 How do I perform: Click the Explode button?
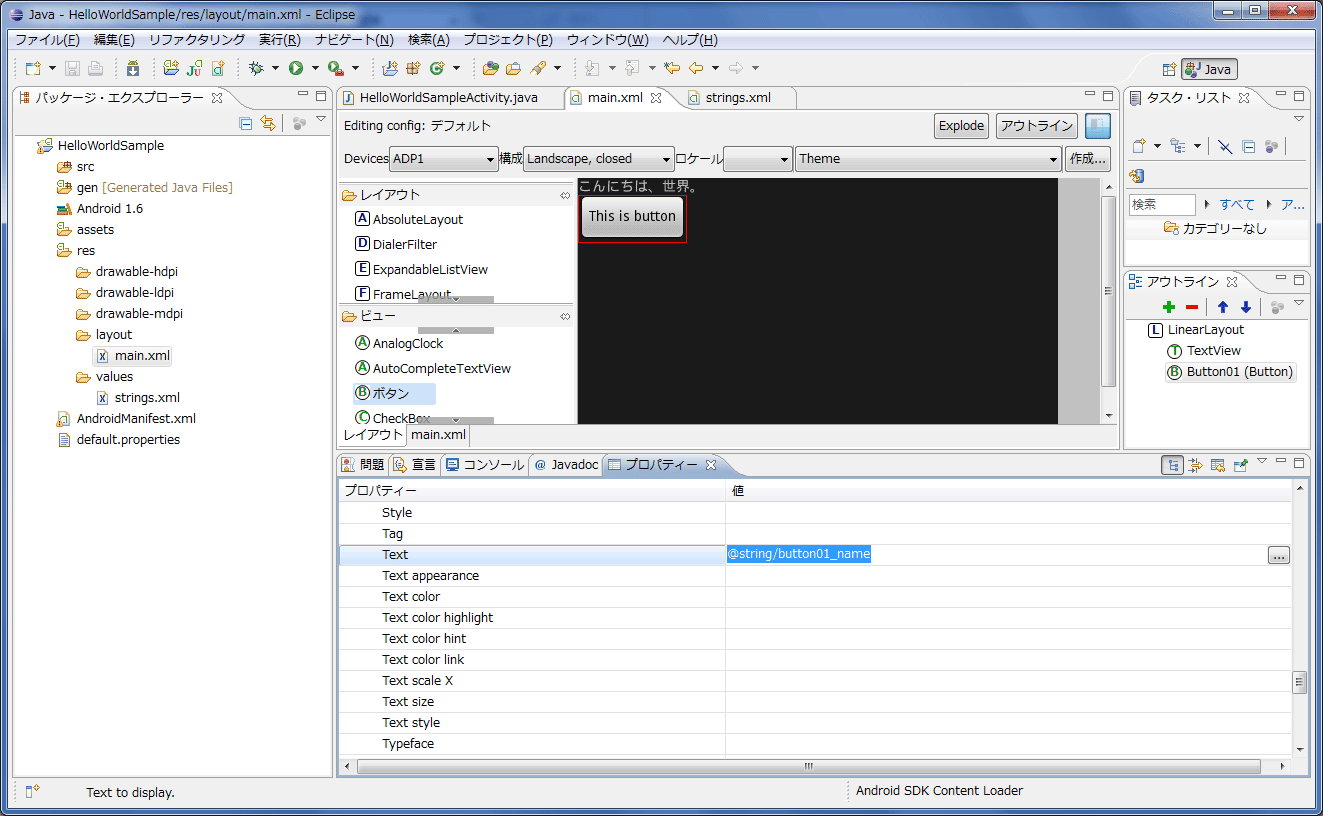point(961,126)
